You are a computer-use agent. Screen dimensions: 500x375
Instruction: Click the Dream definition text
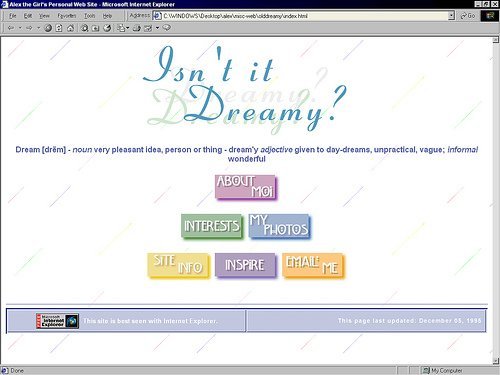pos(247,154)
